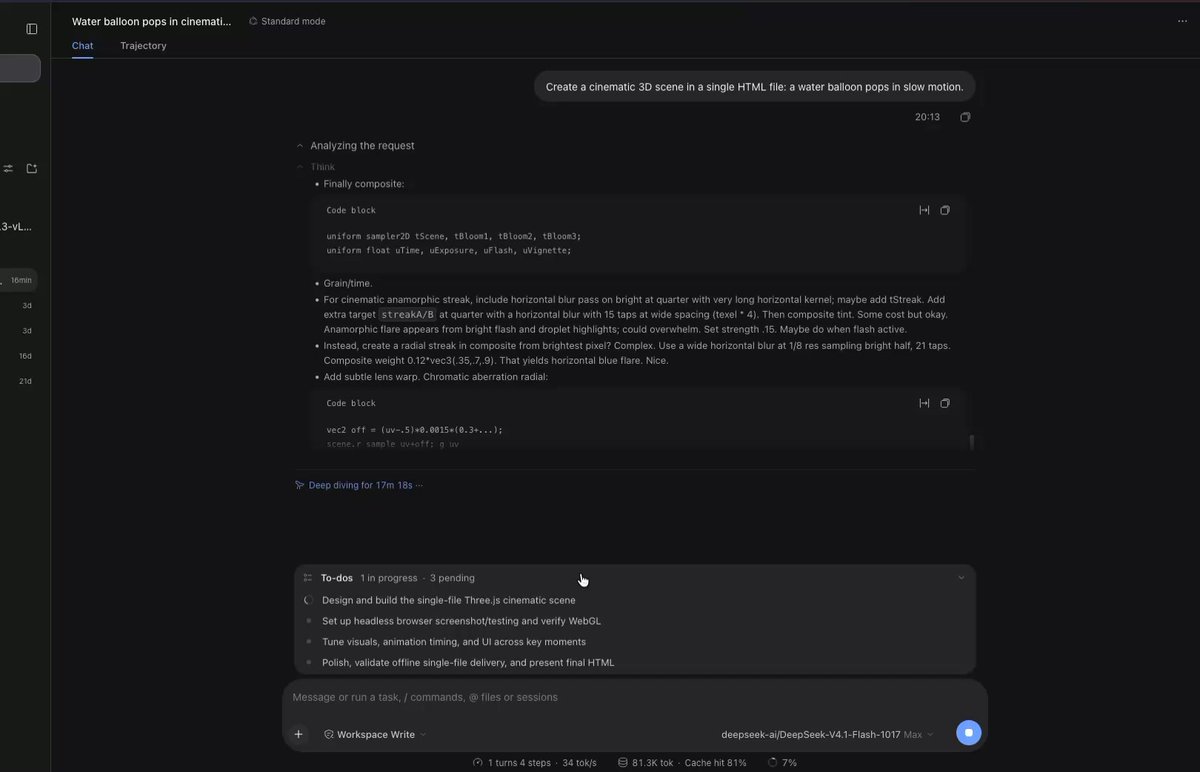Click the To-dos list icon

pos(308,578)
